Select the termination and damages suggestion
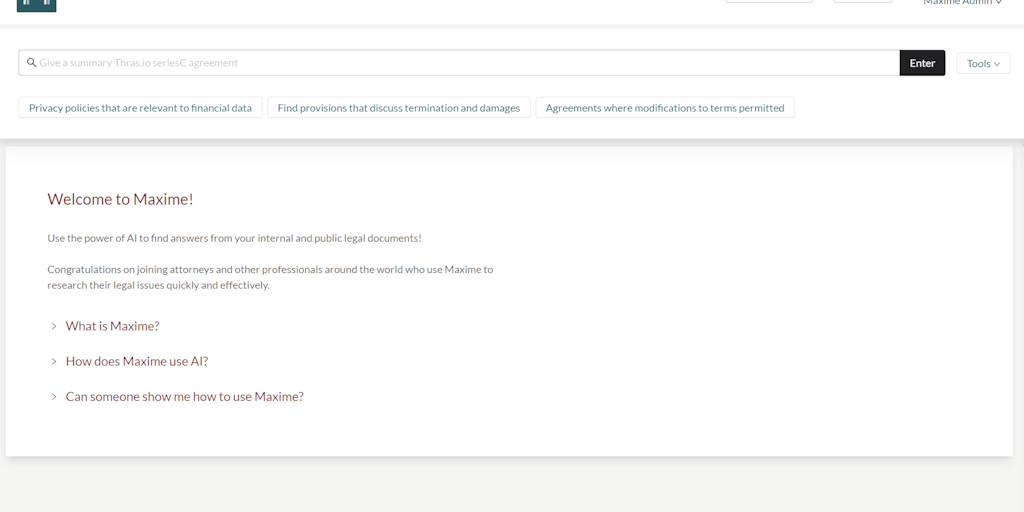Image resolution: width=1024 pixels, height=512 pixels. [x=398, y=108]
